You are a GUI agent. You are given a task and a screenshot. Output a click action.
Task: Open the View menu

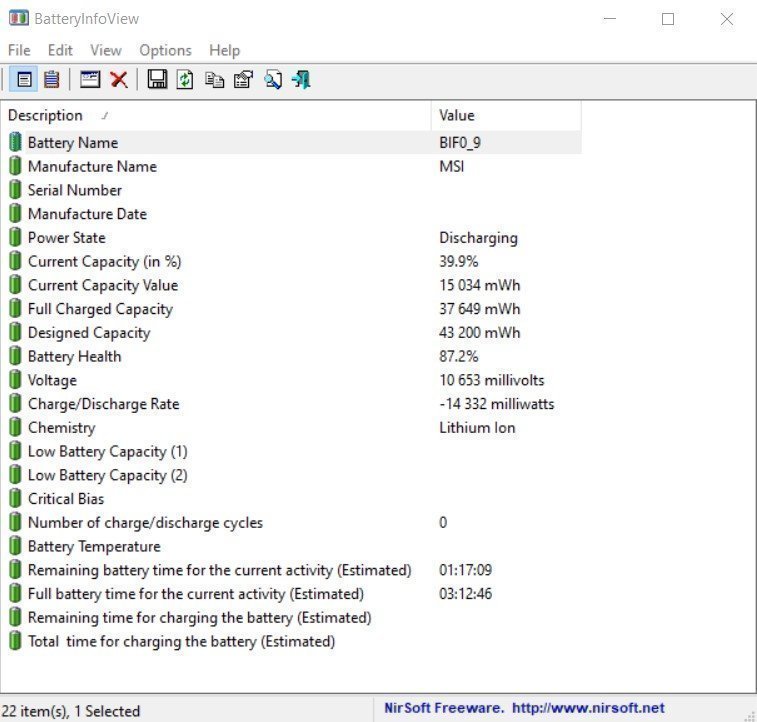tap(106, 50)
